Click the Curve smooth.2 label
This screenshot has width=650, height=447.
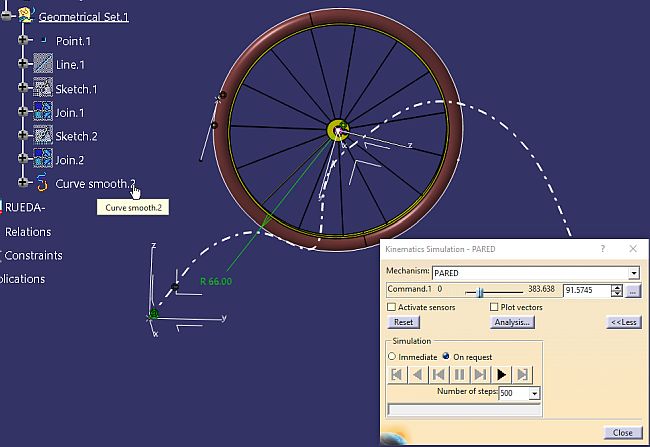(x=95, y=184)
